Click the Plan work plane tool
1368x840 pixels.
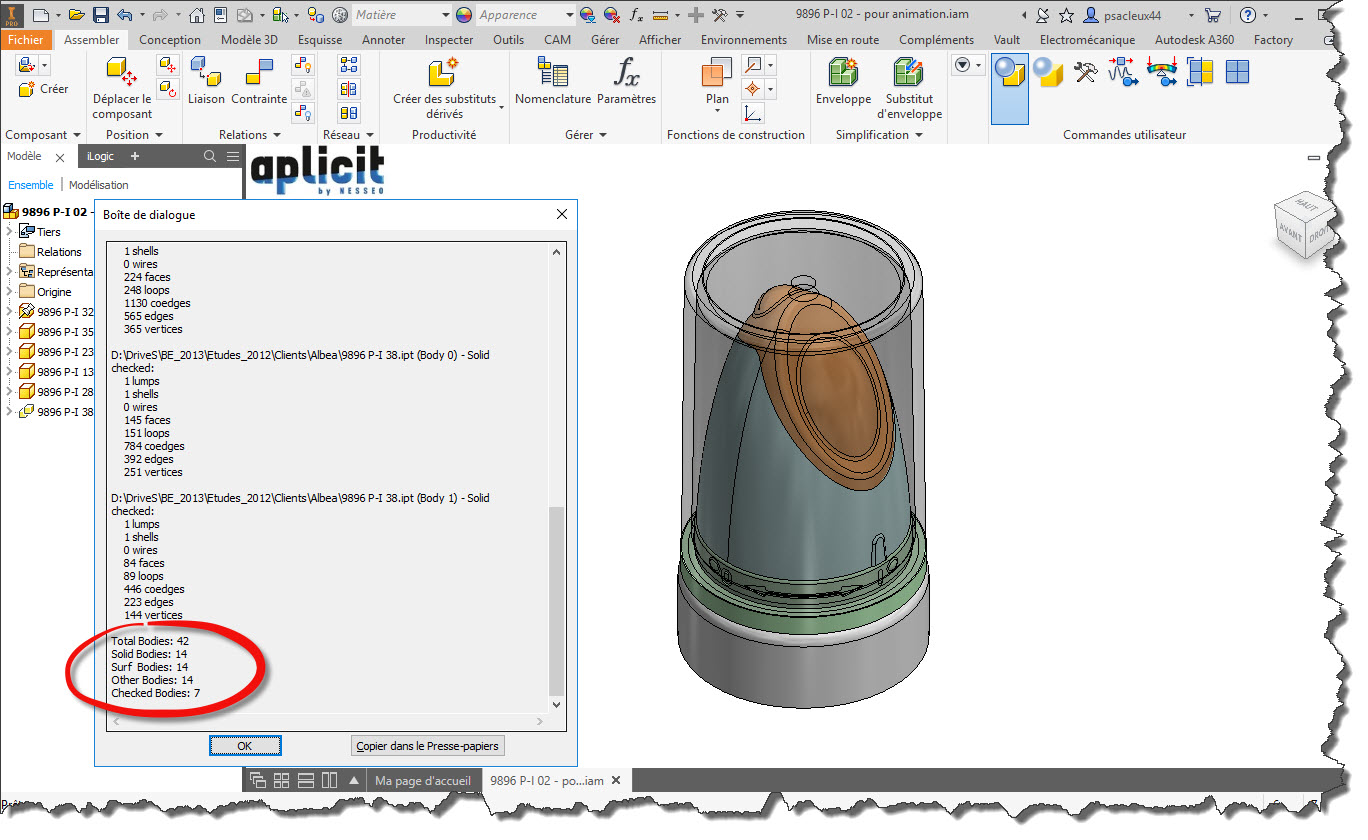[x=717, y=75]
